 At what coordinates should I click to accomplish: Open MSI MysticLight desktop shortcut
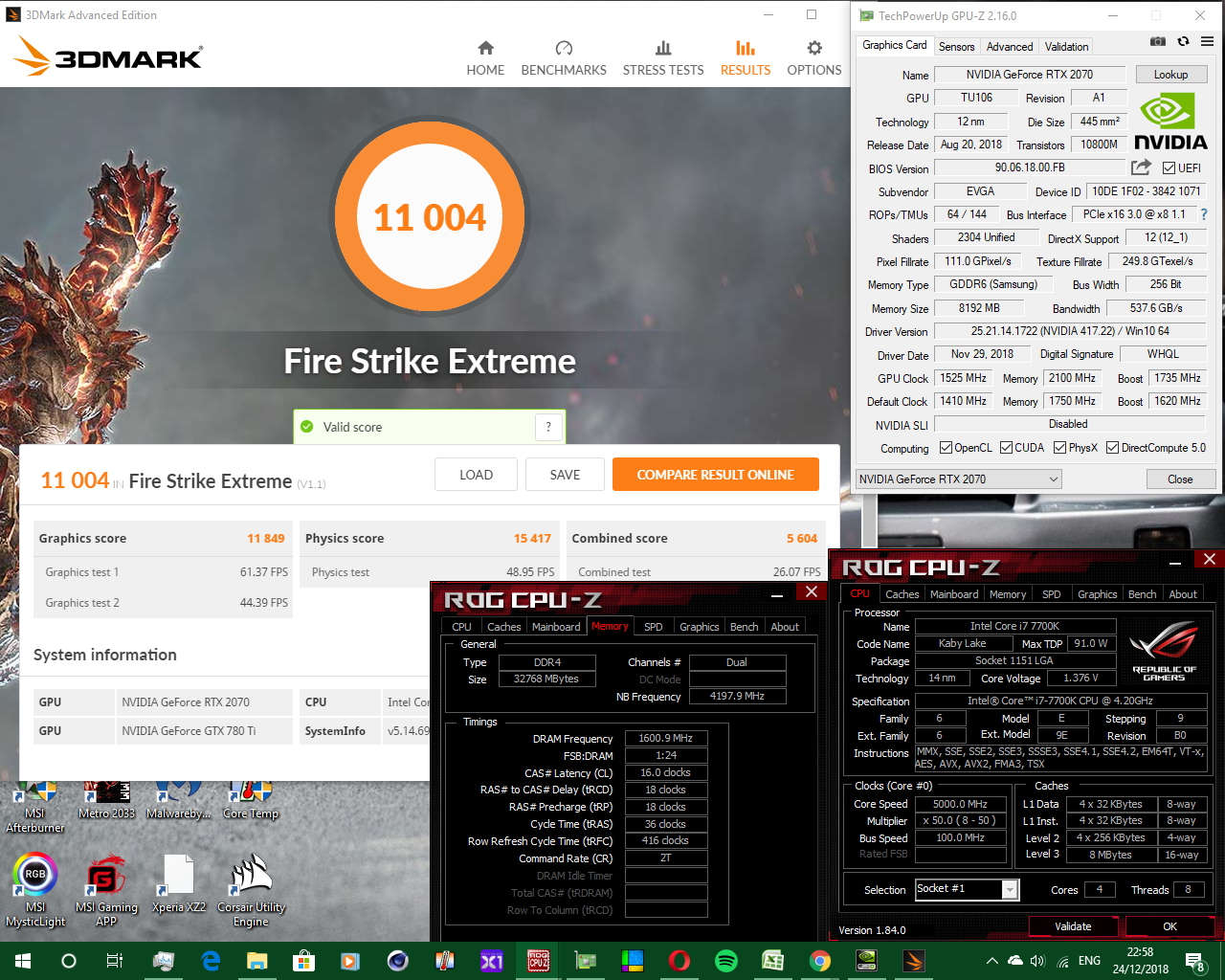tap(35, 891)
